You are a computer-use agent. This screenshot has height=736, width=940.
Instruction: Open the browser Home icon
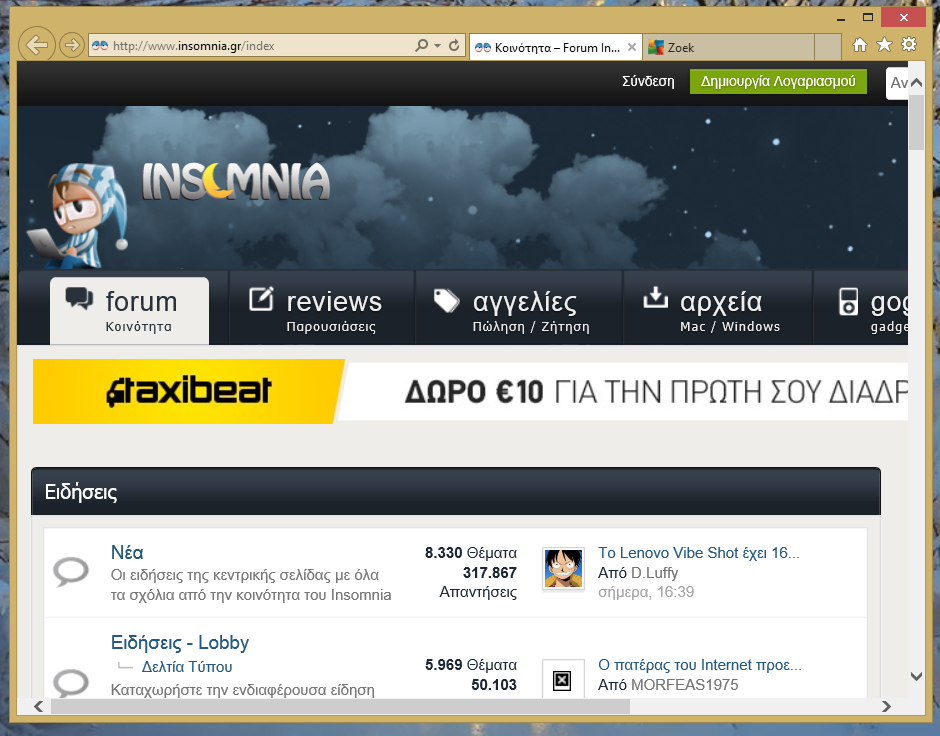click(x=860, y=45)
